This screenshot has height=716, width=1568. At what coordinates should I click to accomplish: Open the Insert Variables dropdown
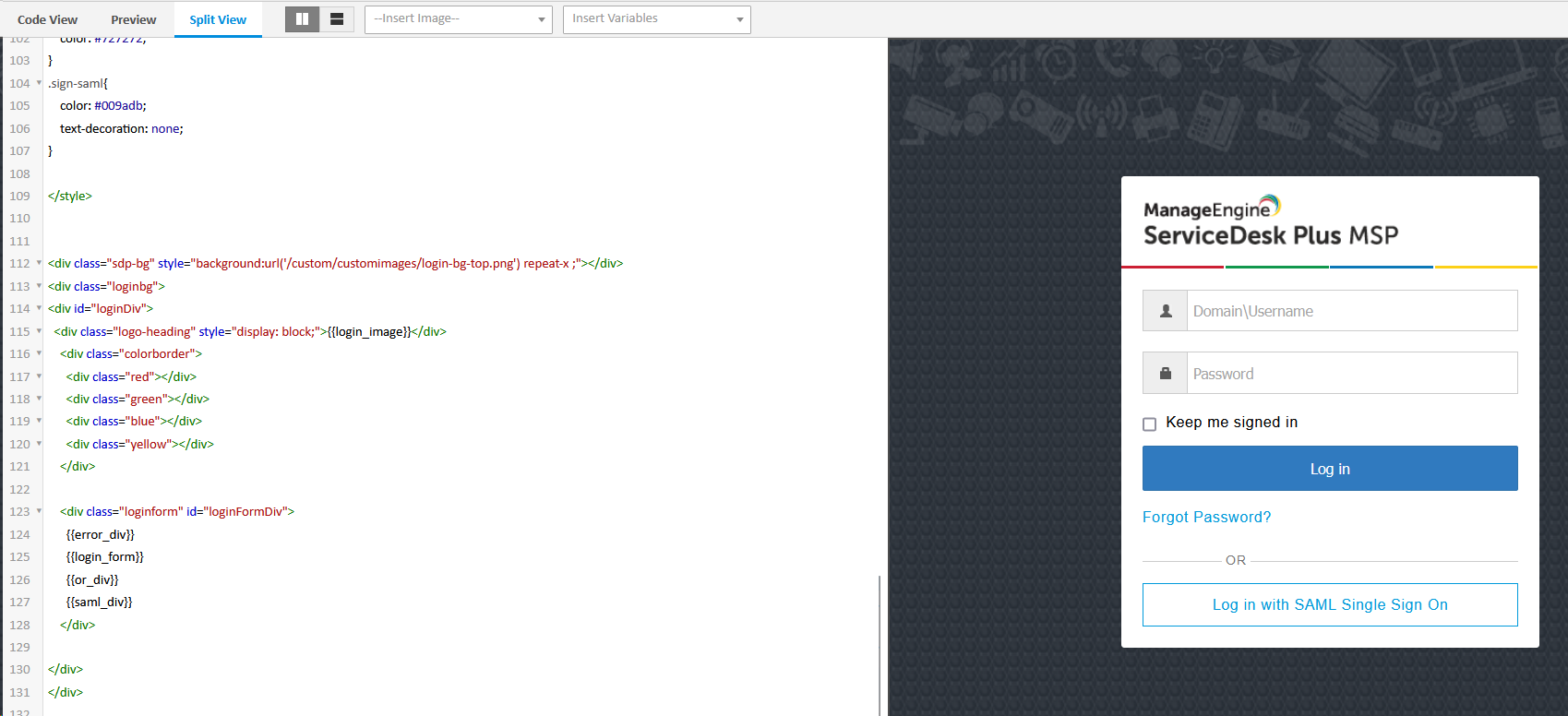click(657, 18)
